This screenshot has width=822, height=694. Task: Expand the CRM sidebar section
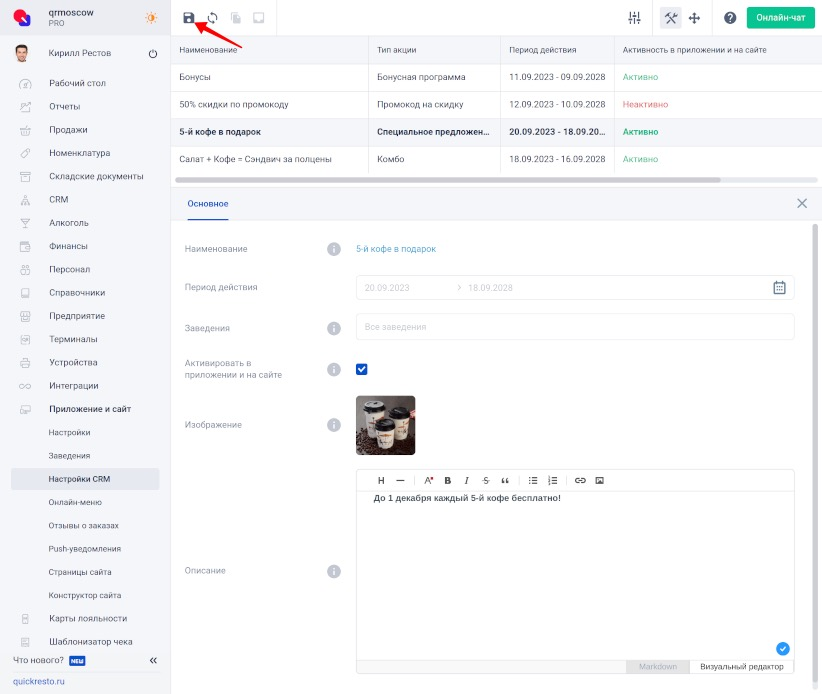coord(59,199)
